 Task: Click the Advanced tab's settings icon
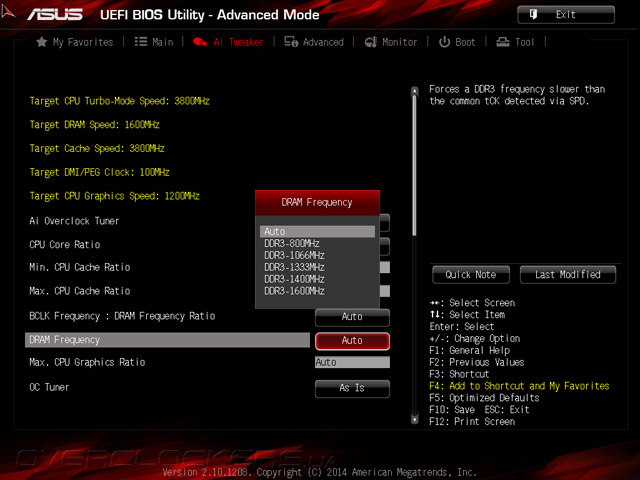(291, 42)
